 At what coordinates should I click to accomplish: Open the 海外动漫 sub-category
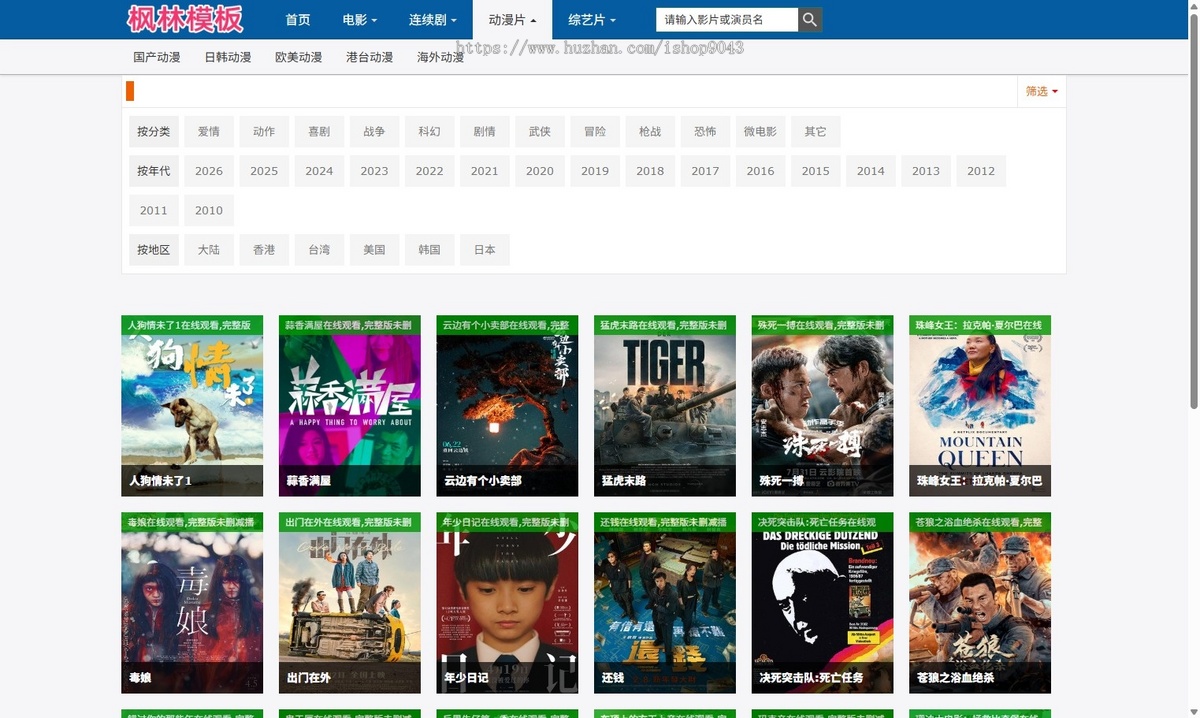pyautogui.click(x=441, y=57)
